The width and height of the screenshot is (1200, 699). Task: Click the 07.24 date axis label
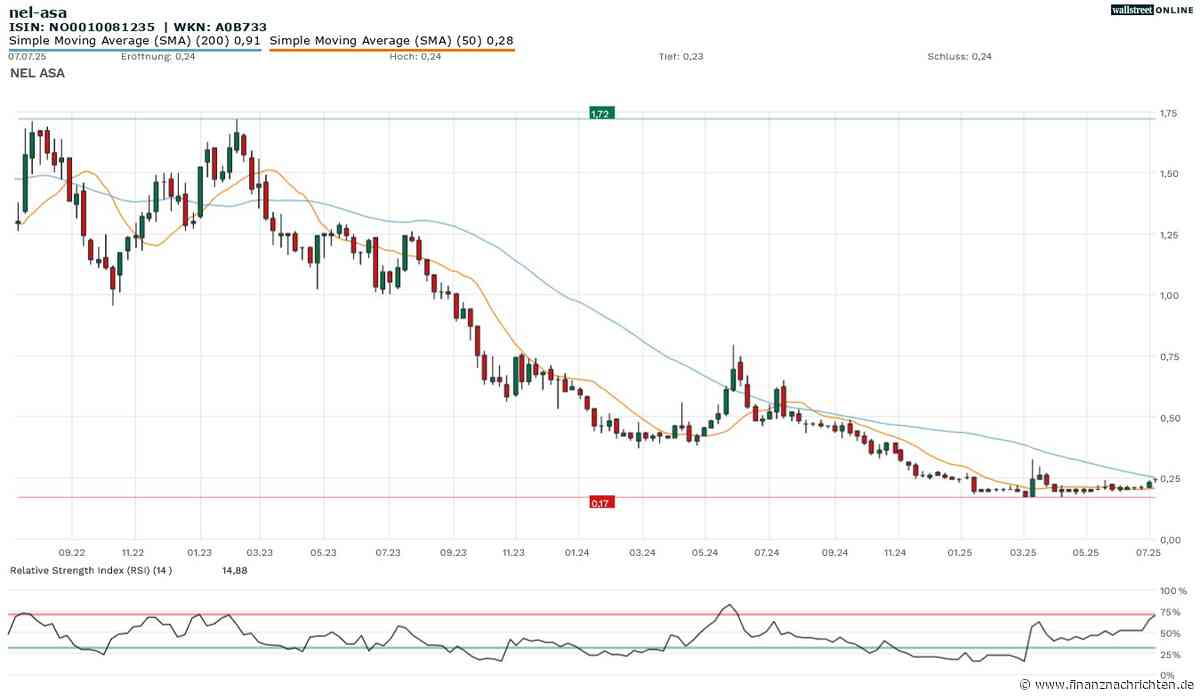coord(767,552)
